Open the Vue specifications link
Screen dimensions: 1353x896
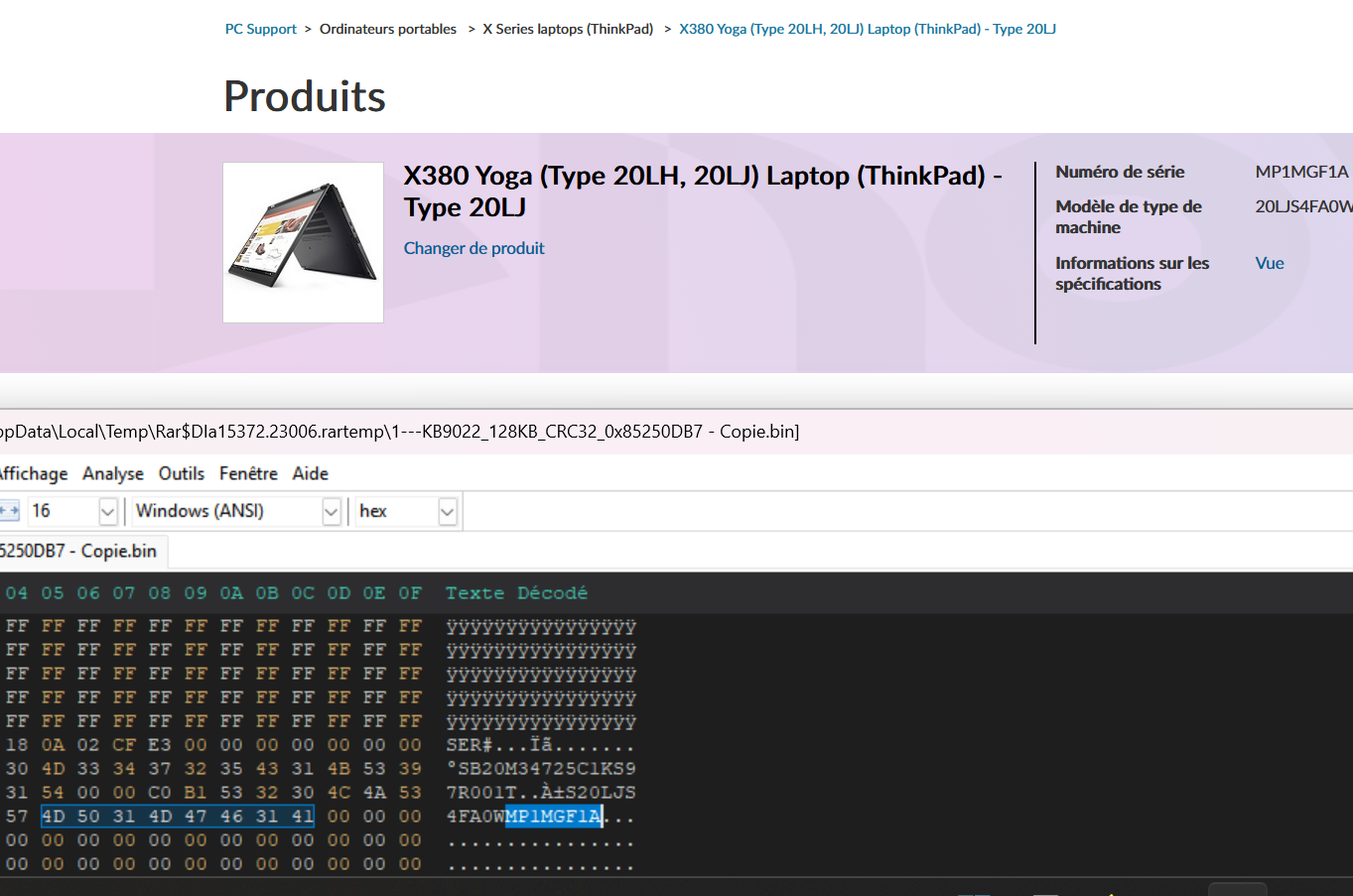[1270, 263]
